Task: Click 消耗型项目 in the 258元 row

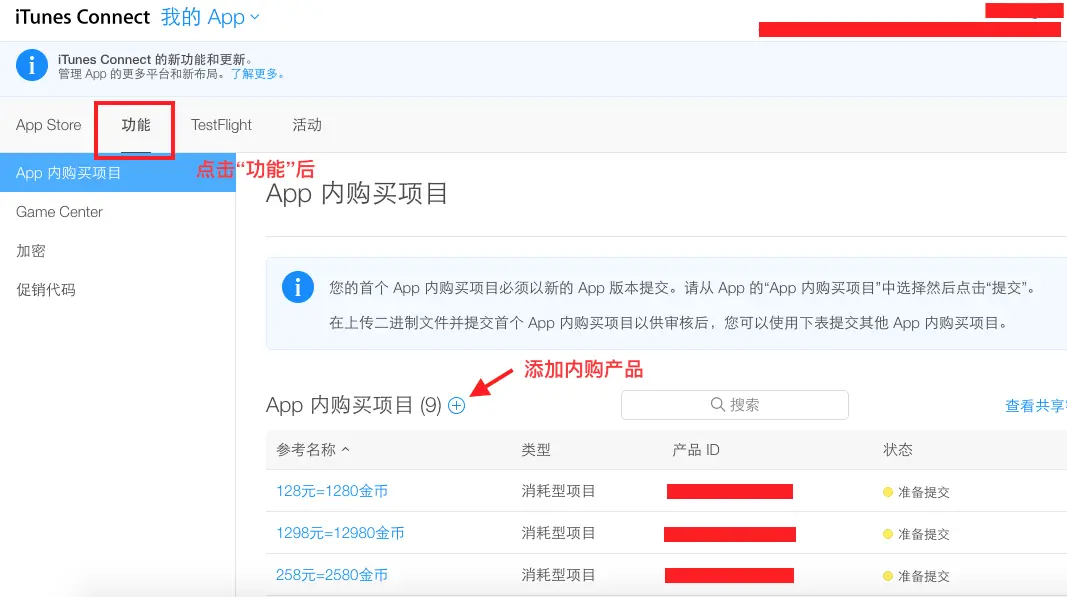Action: (x=558, y=575)
